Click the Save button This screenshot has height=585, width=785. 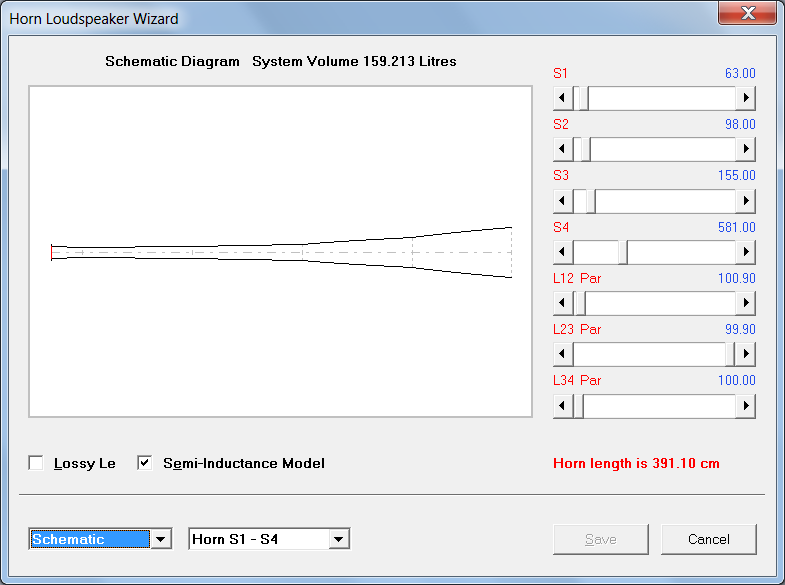click(601, 539)
